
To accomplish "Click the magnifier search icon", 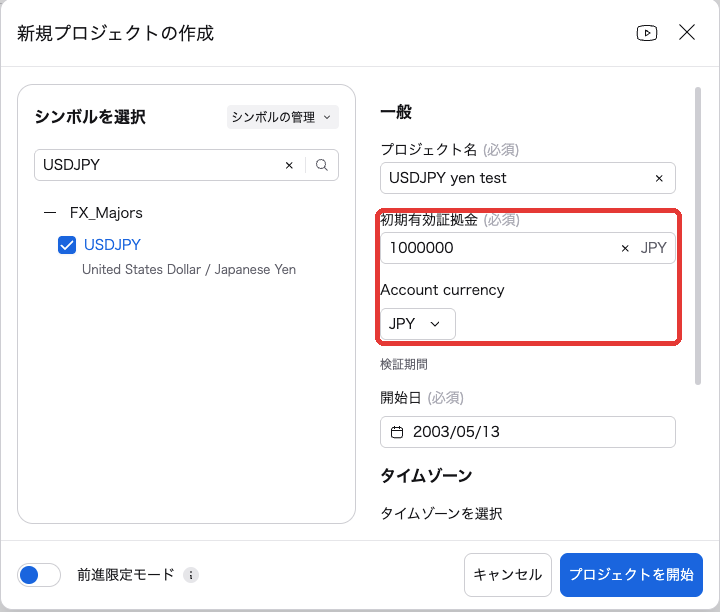I will pyautogui.click(x=322, y=165).
